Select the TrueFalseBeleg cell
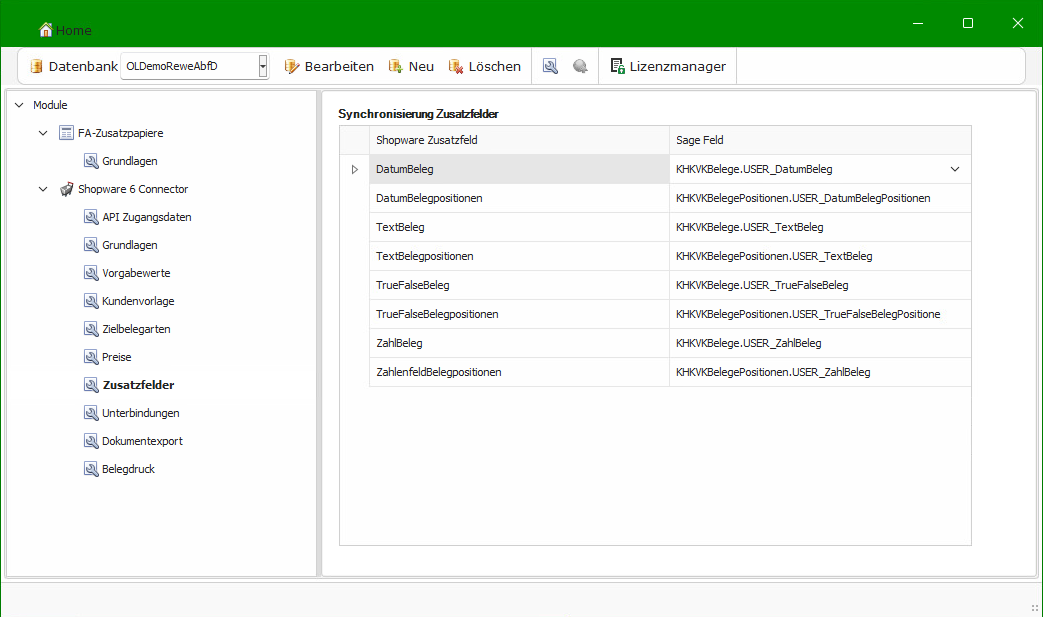Image resolution: width=1043 pixels, height=617 pixels. [x=519, y=285]
